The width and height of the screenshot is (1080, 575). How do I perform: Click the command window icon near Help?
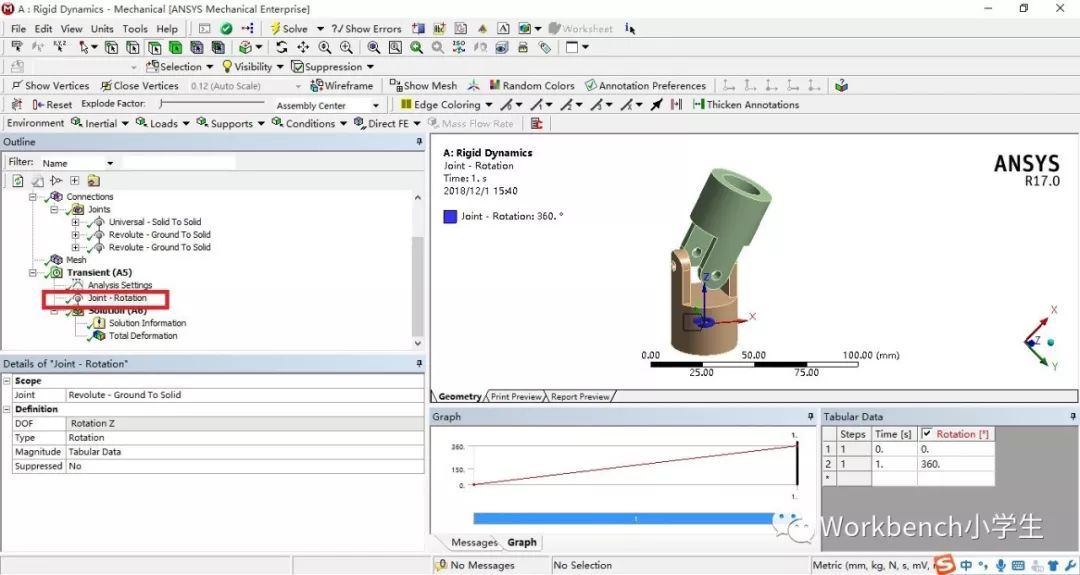(x=205, y=29)
